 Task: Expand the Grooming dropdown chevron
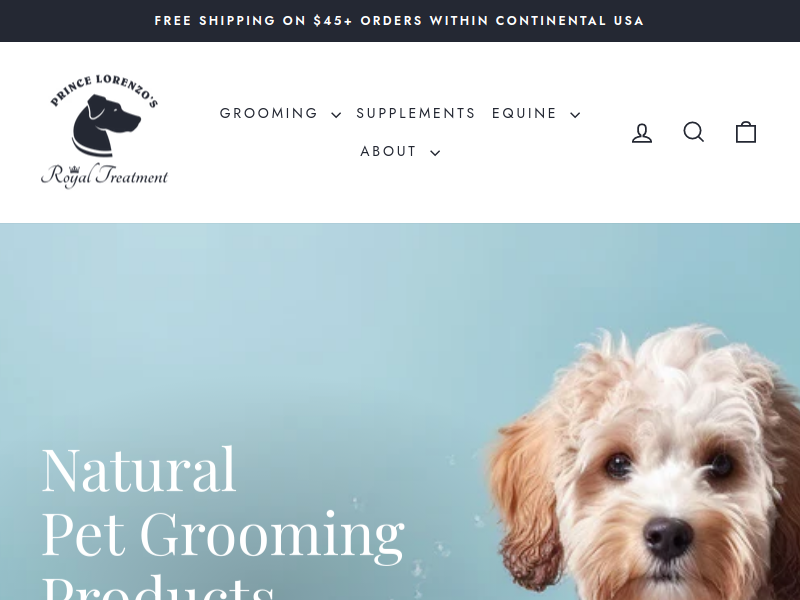tap(336, 114)
